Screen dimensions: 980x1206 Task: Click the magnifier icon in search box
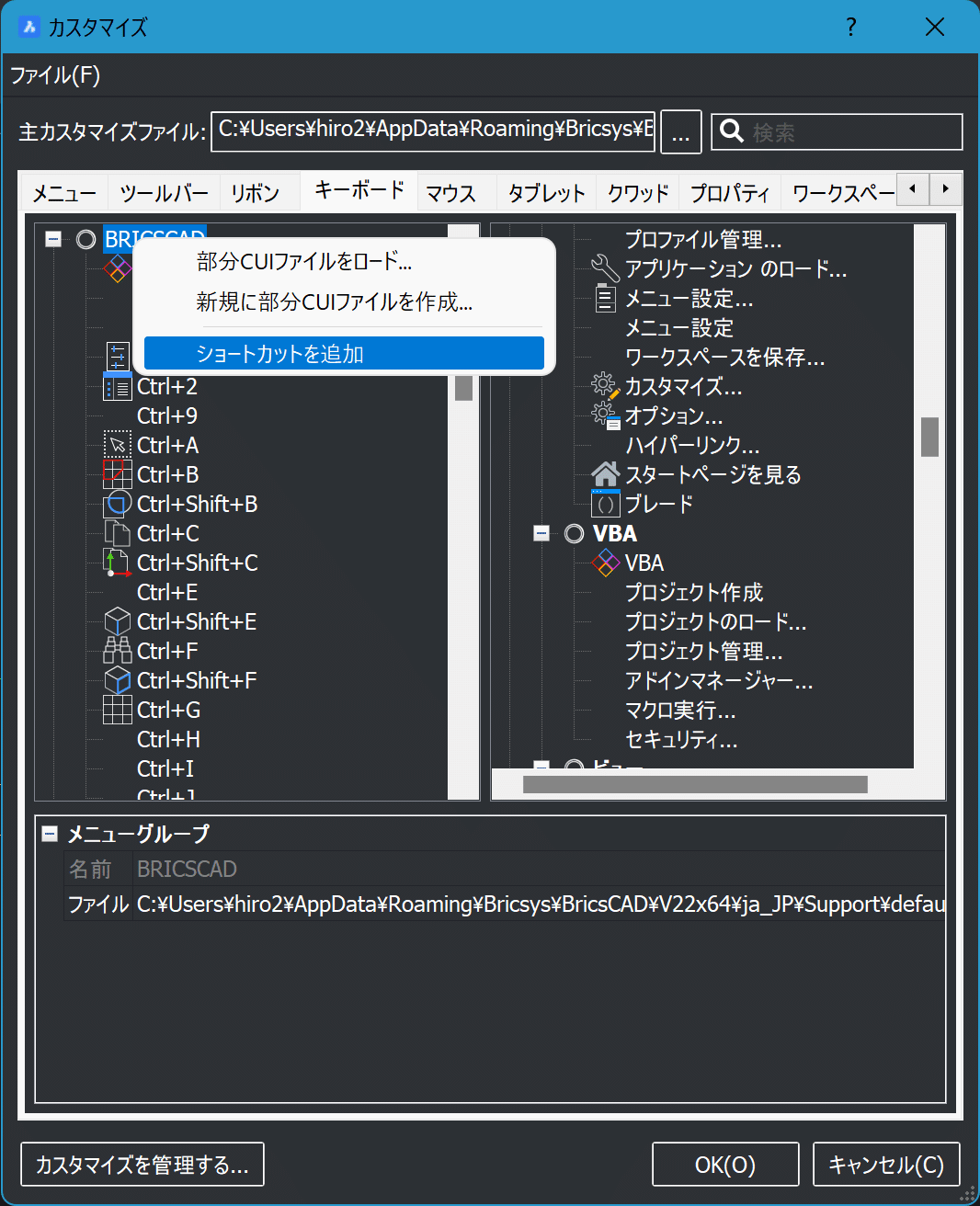tap(732, 131)
